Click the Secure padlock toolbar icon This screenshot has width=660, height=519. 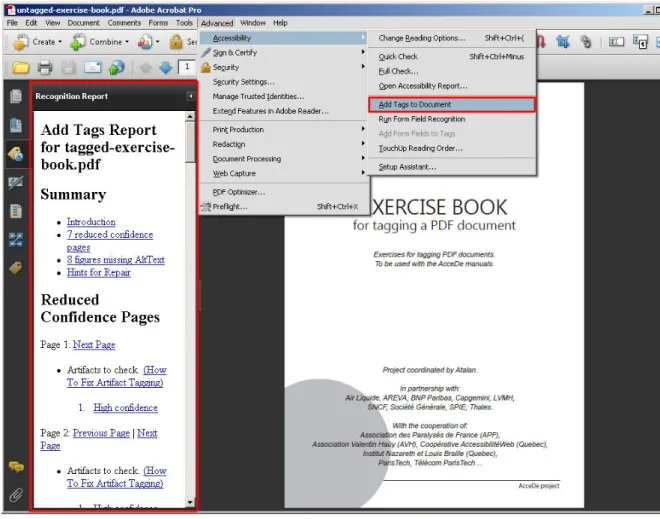[176, 42]
